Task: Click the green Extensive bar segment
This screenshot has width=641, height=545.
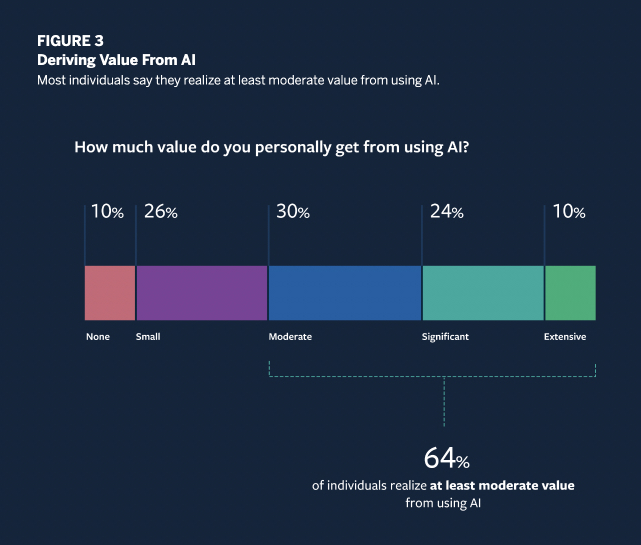Action: coord(570,292)
